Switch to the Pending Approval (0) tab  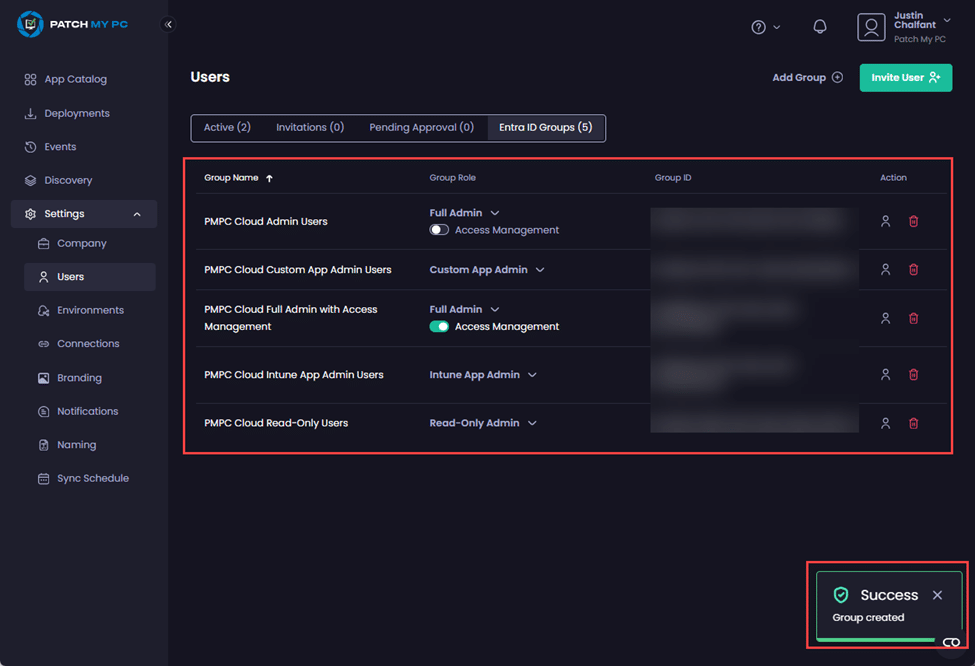[421, 128]
